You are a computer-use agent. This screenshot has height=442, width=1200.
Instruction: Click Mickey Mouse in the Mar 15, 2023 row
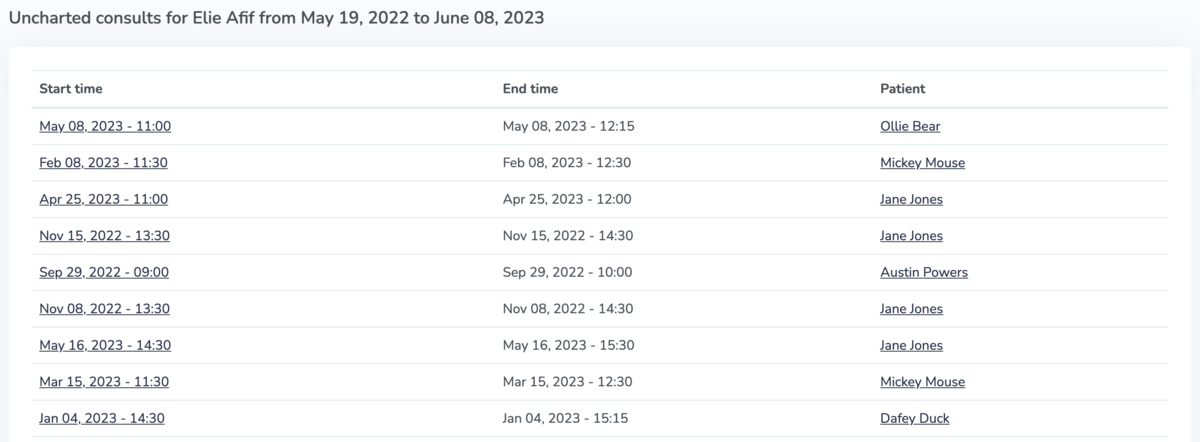click(x=922, y=382)
